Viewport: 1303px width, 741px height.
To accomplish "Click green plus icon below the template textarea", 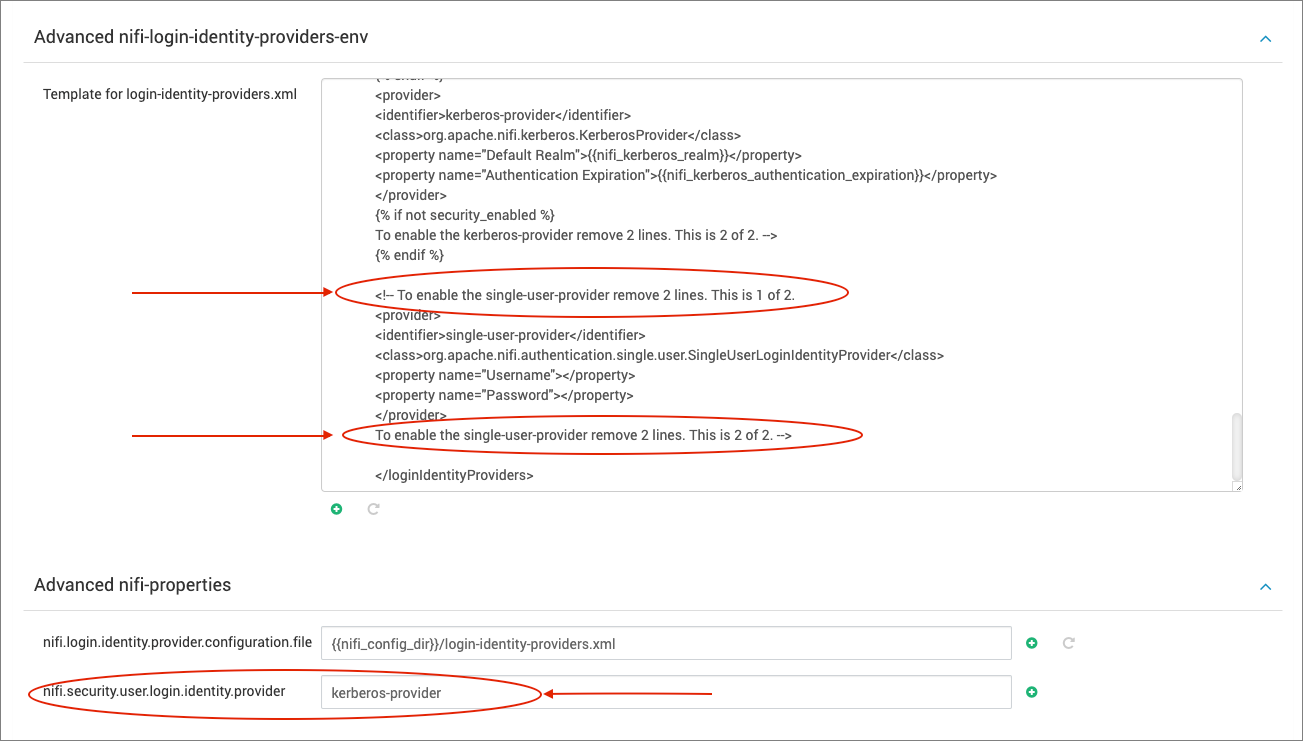I will (337, 509).
